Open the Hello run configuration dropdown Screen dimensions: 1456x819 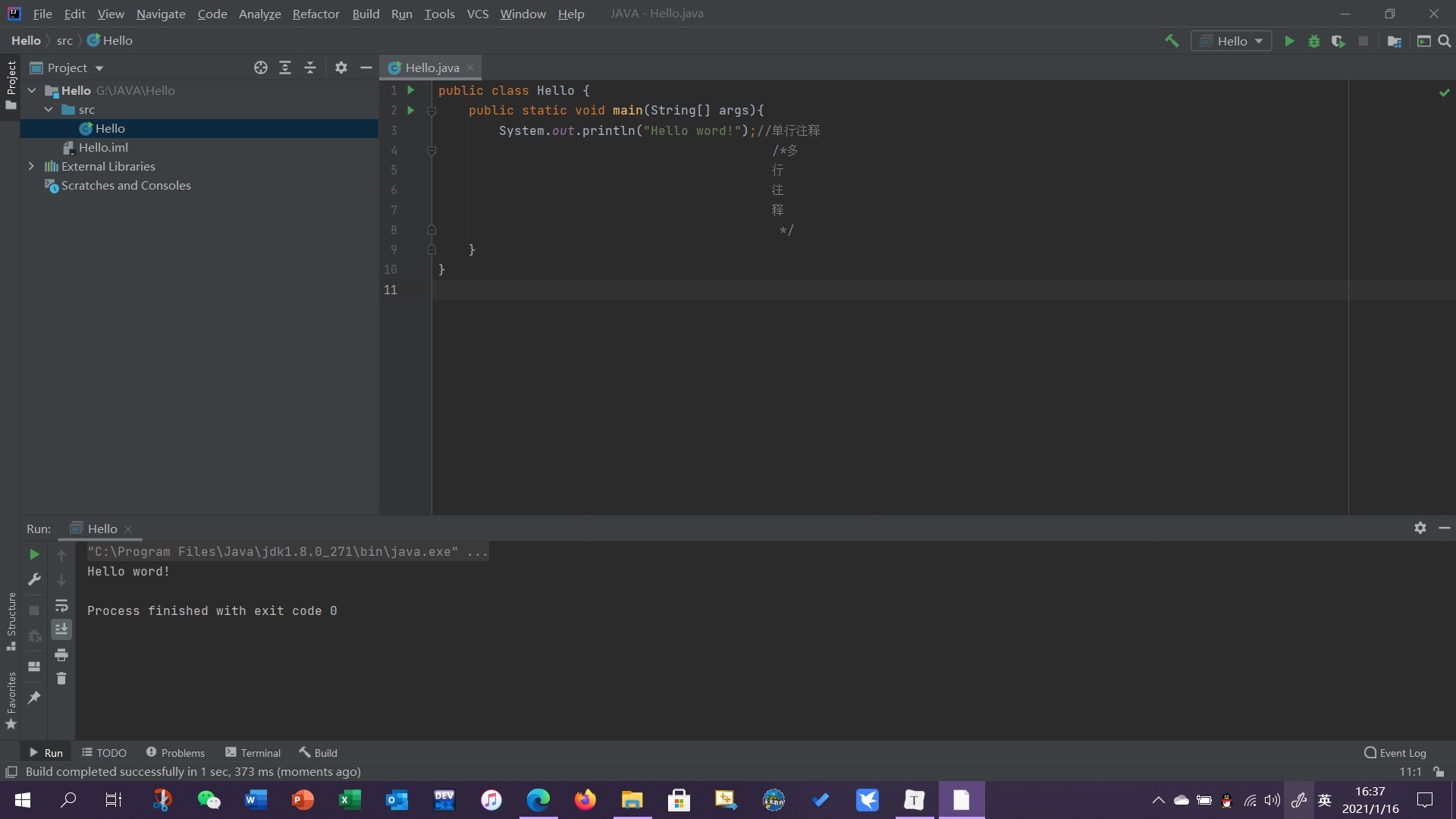1232,41
